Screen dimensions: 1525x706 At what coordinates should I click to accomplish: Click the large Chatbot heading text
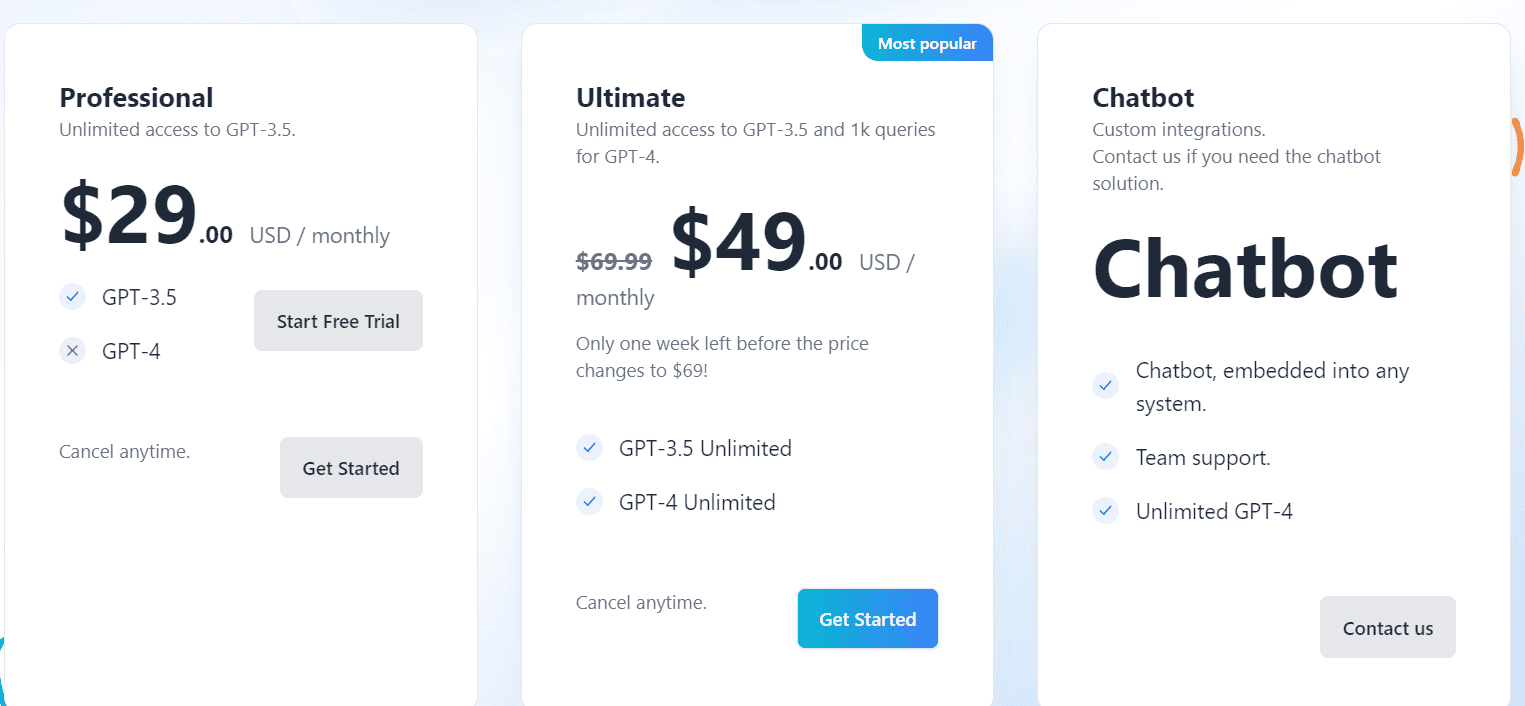click(1244, 268)
